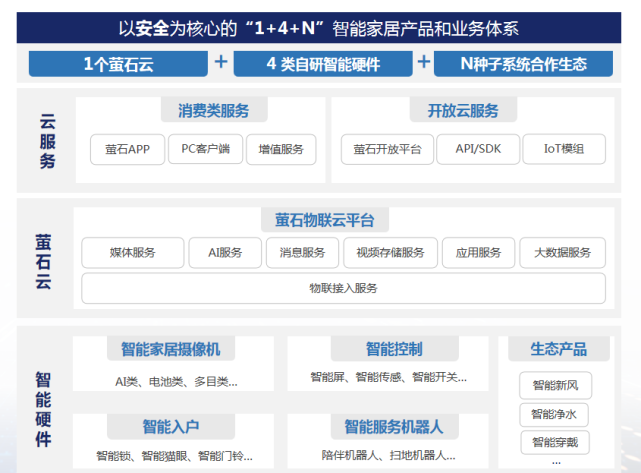Screen dimensions: 641x473
Task: Click the 智能硬件 vertical section label
Action: [43, 409]
